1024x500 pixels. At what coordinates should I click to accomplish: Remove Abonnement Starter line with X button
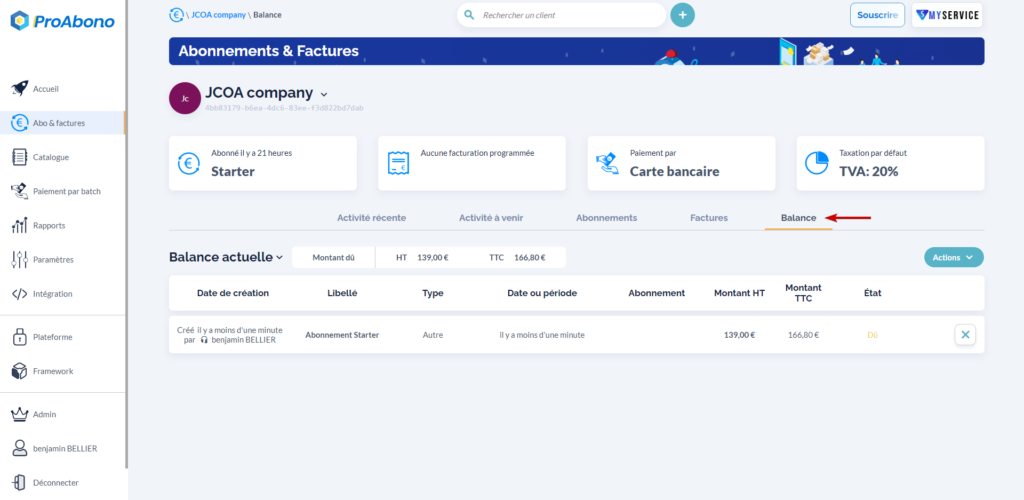[x=965, y=335]
